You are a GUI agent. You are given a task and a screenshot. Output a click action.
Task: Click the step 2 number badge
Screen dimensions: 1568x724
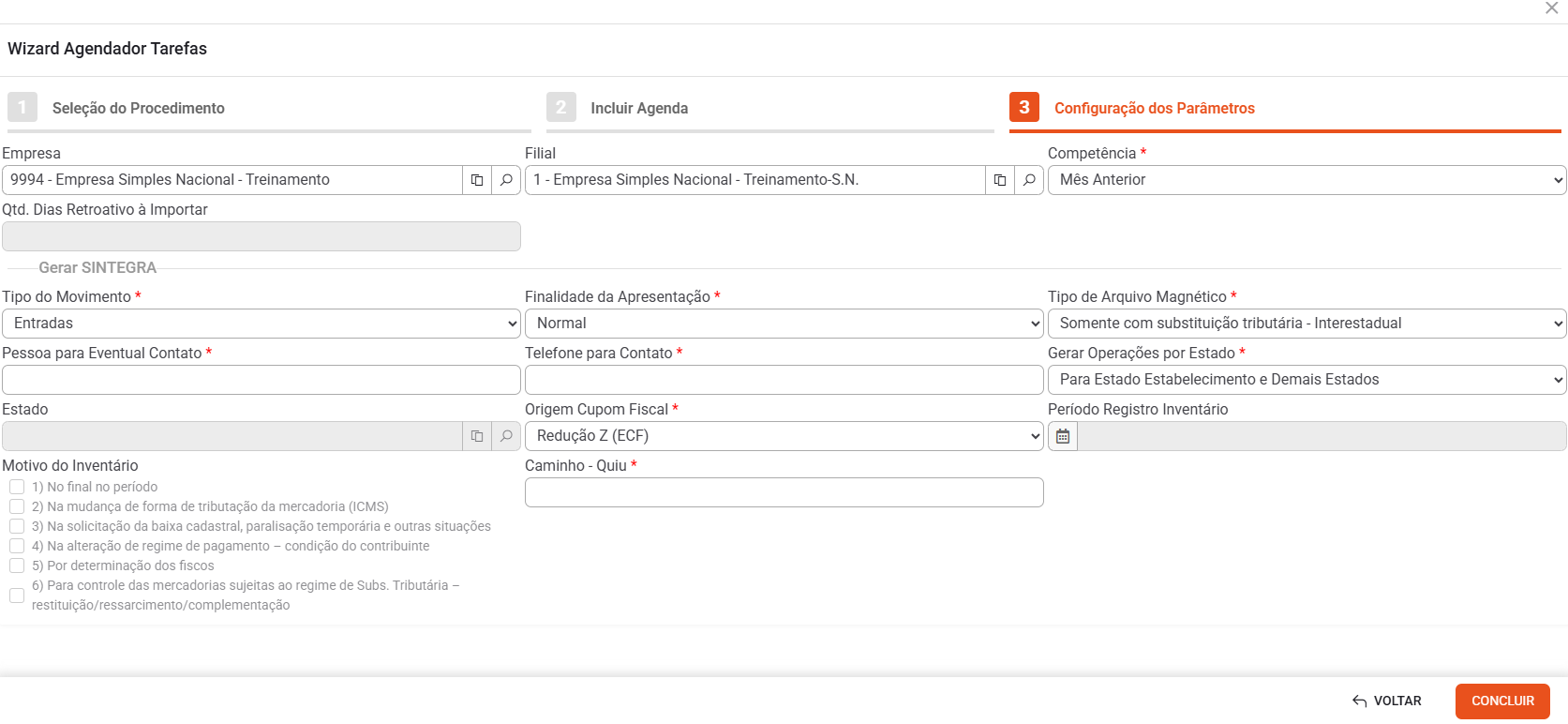pos(560,107)
